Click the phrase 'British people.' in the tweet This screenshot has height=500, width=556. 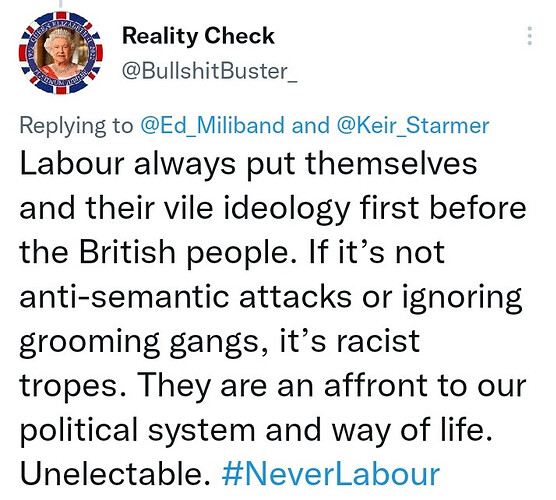pyautogui.click(x=188, y=253)
